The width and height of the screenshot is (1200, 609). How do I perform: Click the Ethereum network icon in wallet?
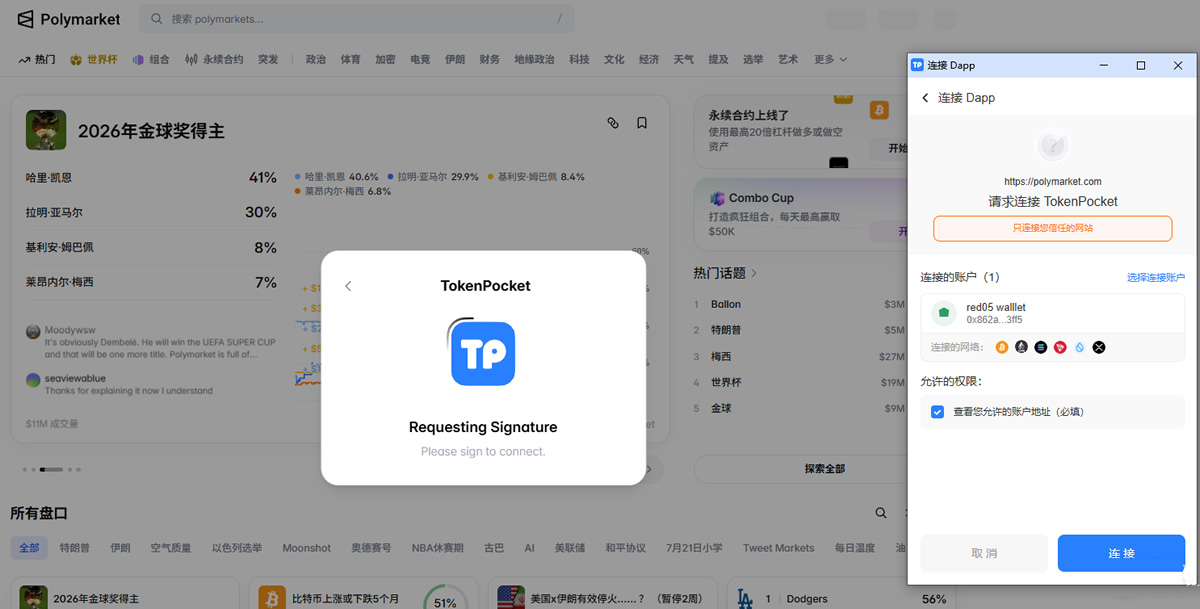pyautogui.click(x=1021, y=347)
